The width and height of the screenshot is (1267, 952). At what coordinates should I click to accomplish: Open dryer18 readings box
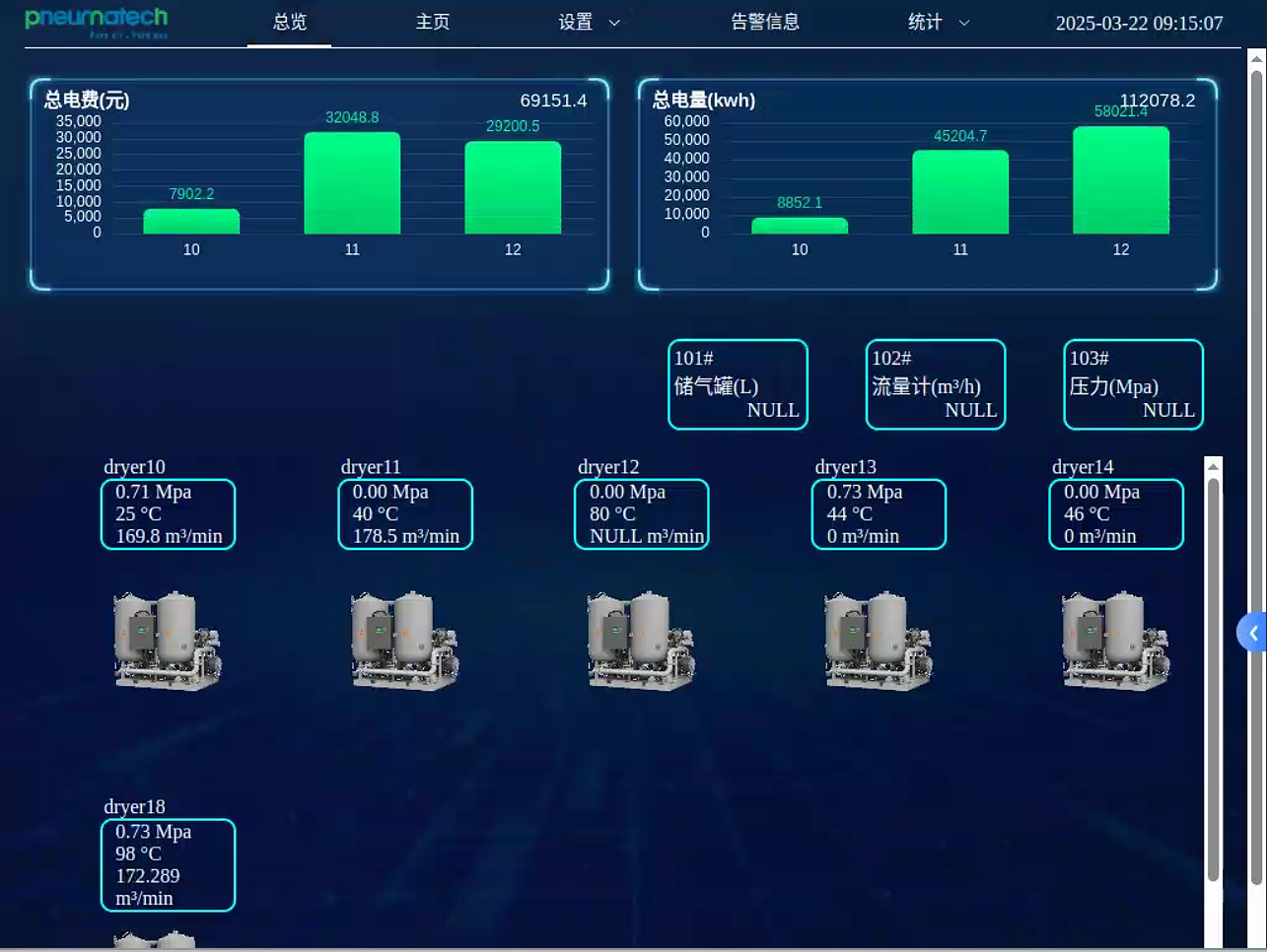(x=168, y=865)
